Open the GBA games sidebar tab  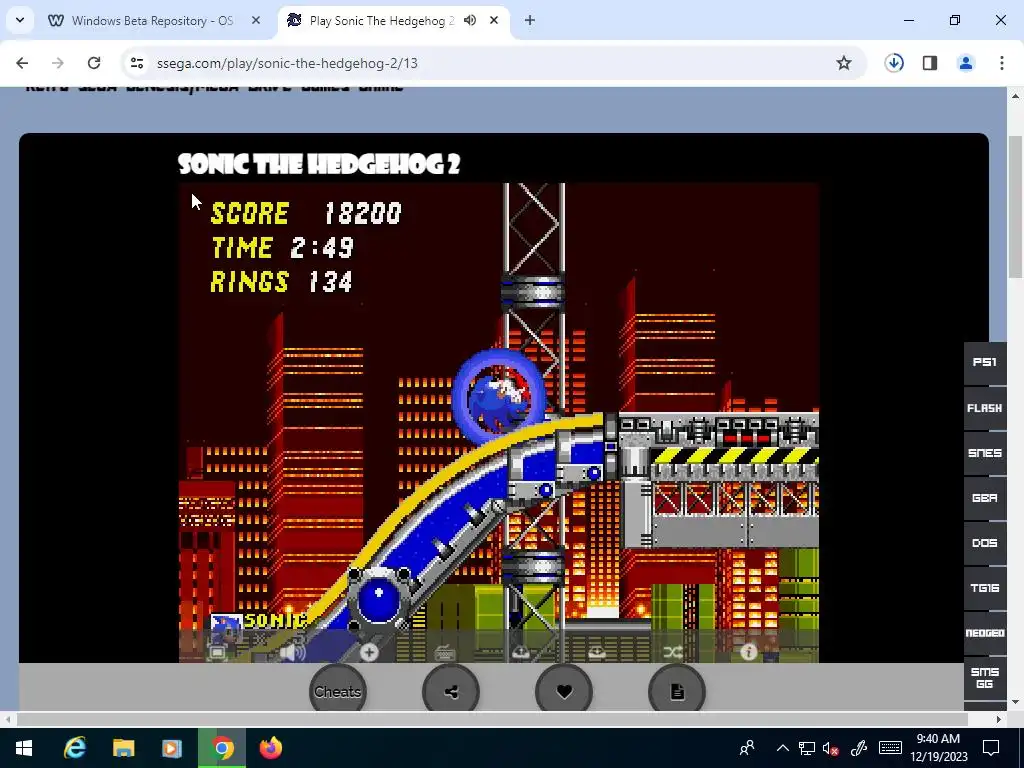coord(985,498)
